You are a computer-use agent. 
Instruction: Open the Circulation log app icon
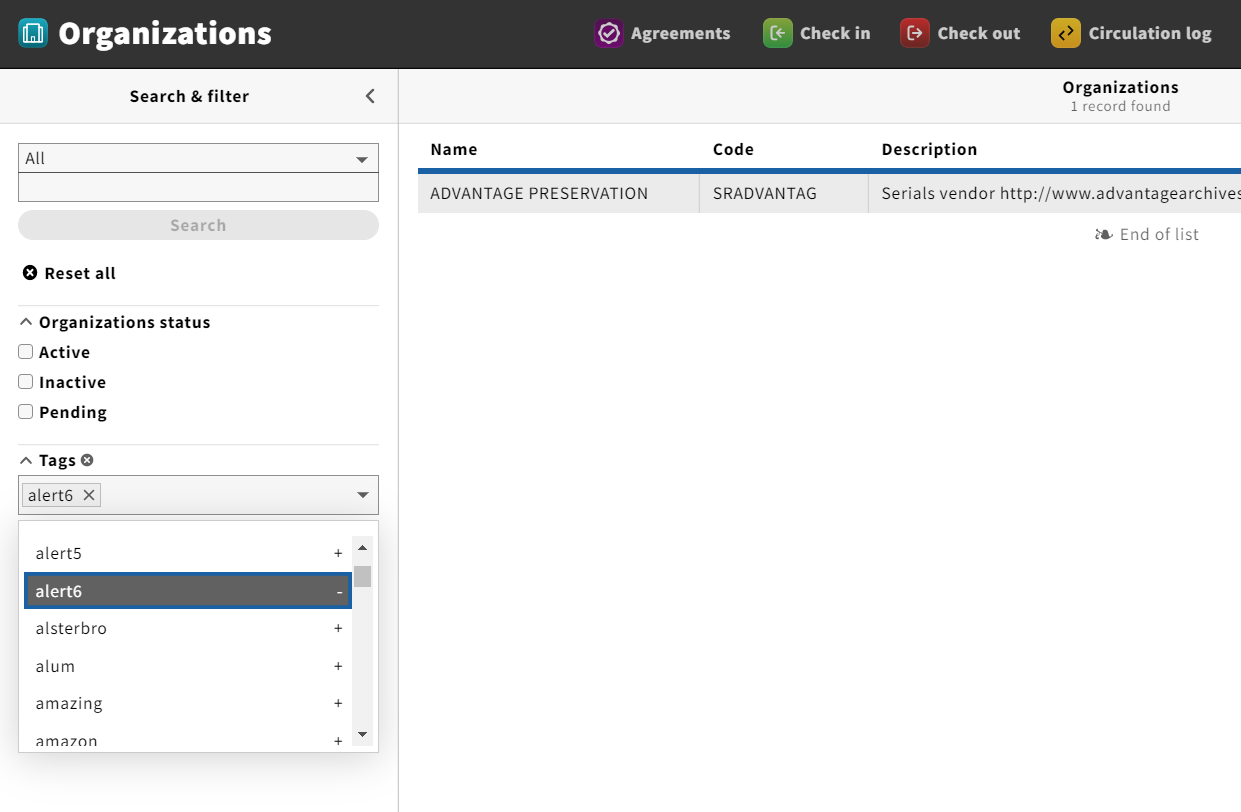pyautogui.click(x=1066, y=33)
